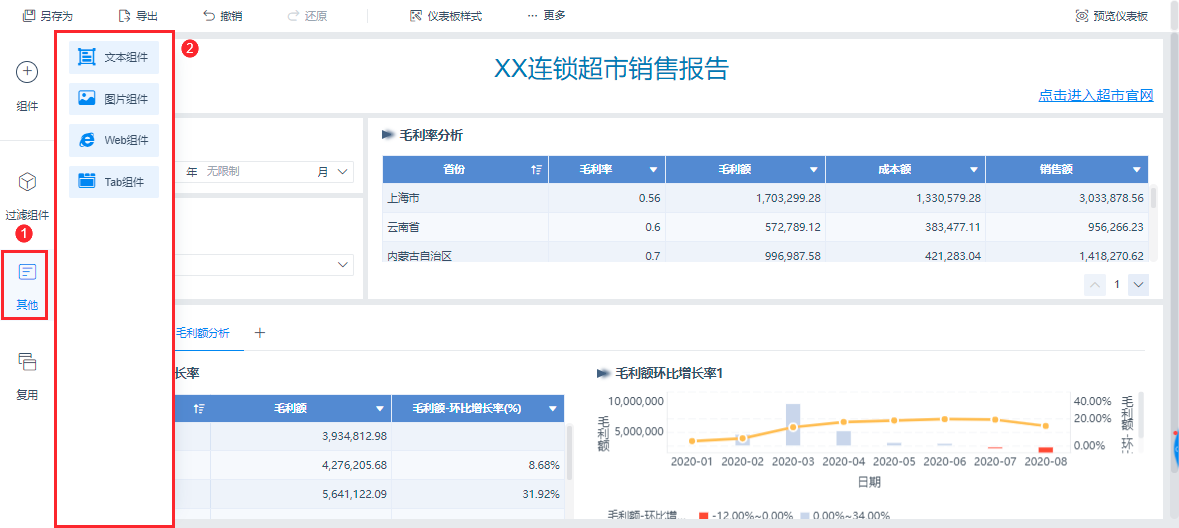
Task: Open the 更多 menu
Action: (546, 16)
